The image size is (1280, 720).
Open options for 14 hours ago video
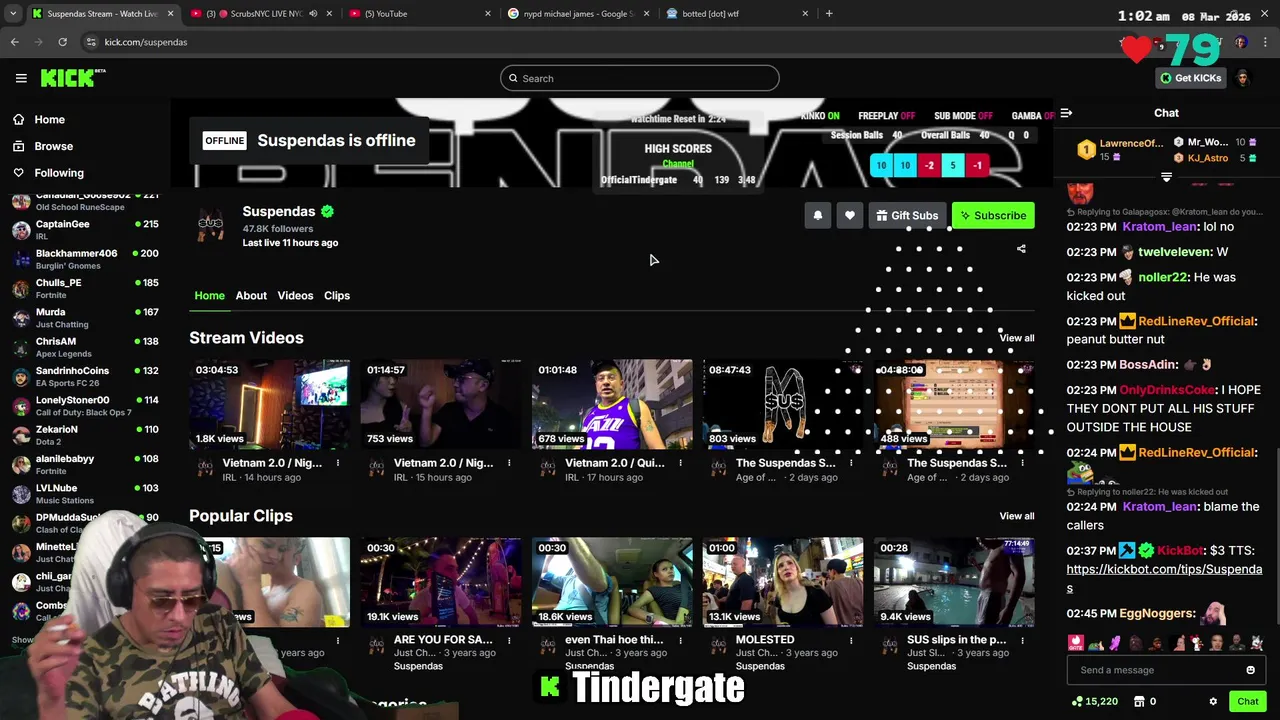coord(338,463)
